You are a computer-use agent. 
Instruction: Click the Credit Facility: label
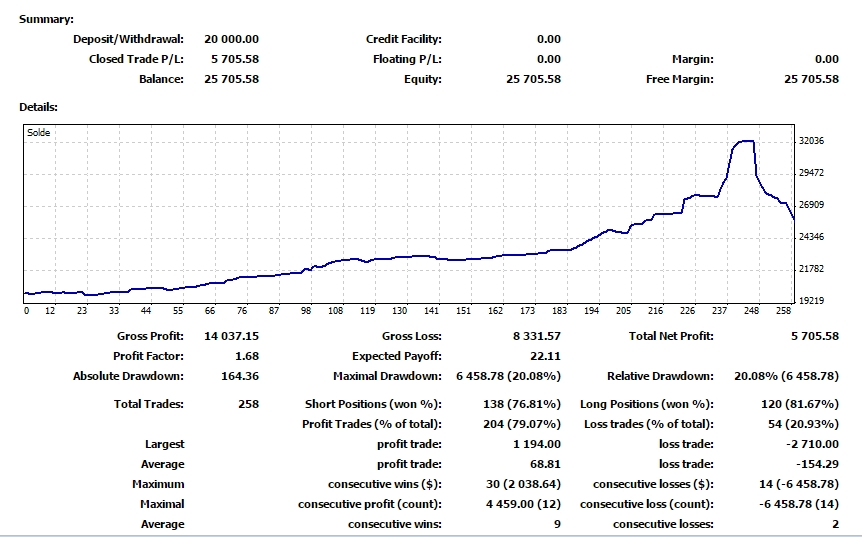(404, 39)
